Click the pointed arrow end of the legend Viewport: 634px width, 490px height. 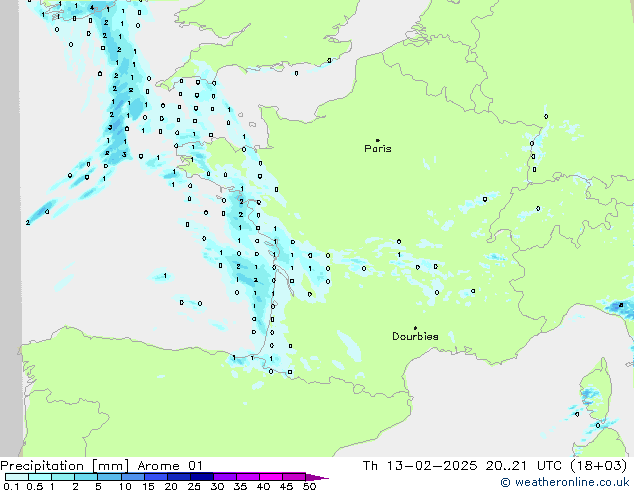(317, 477)
